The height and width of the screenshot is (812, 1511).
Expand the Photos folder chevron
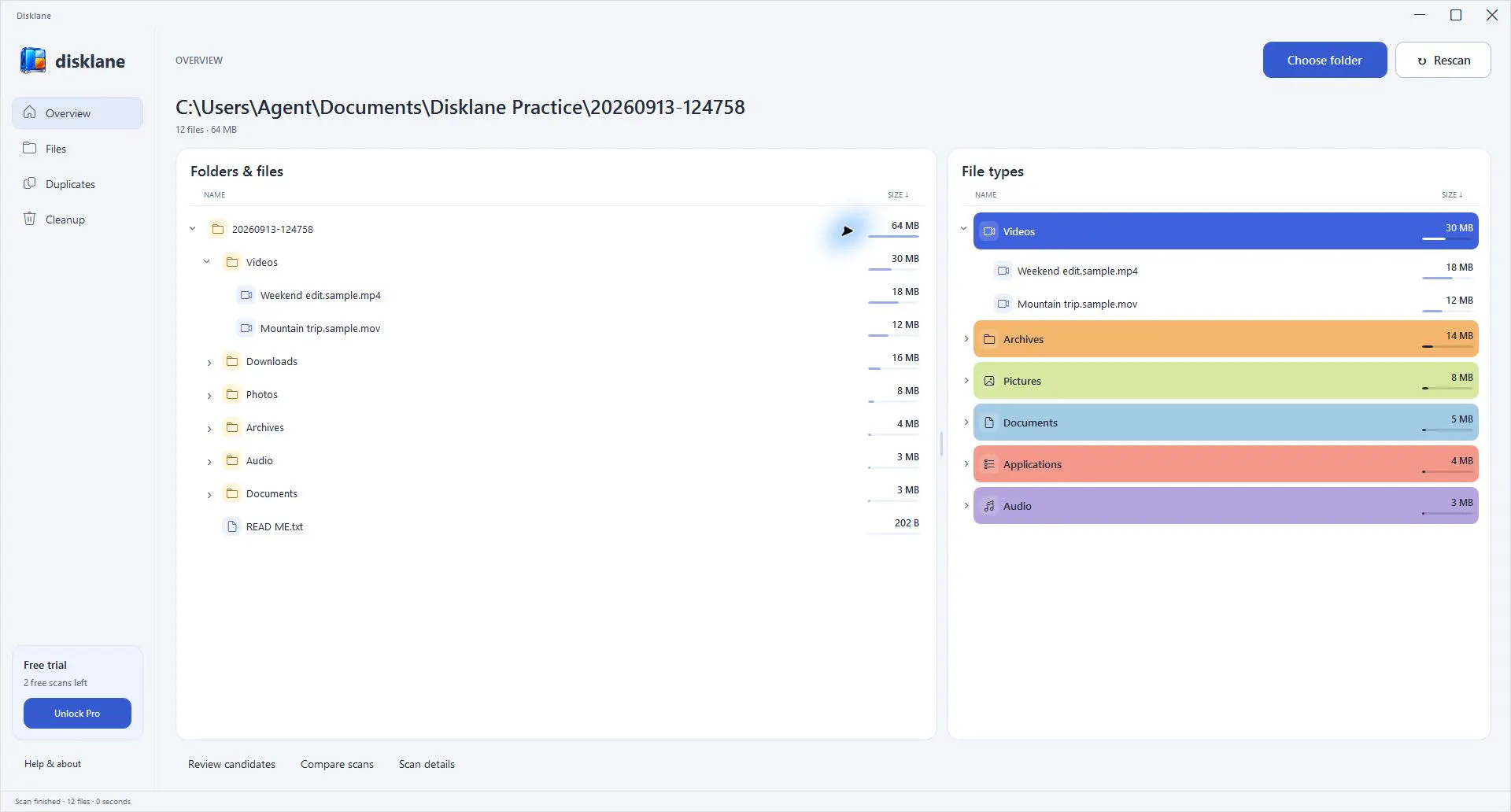pos(209,396)
